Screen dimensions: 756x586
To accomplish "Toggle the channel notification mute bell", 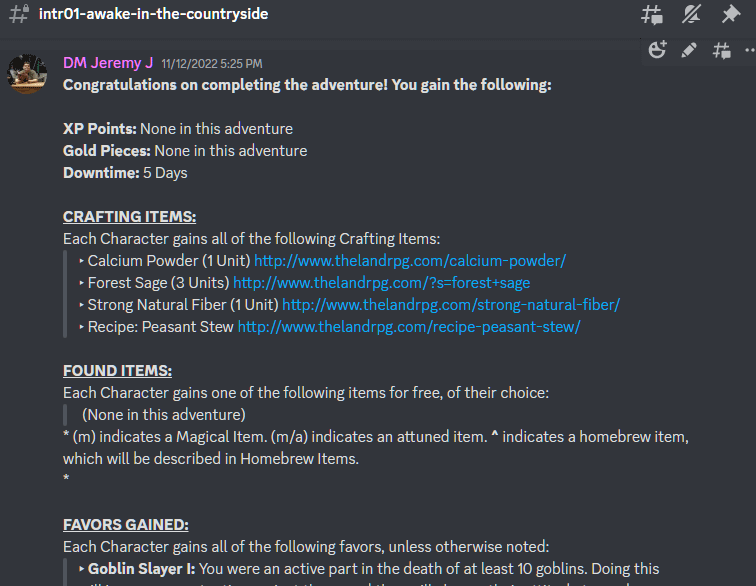I will (691, 15).
